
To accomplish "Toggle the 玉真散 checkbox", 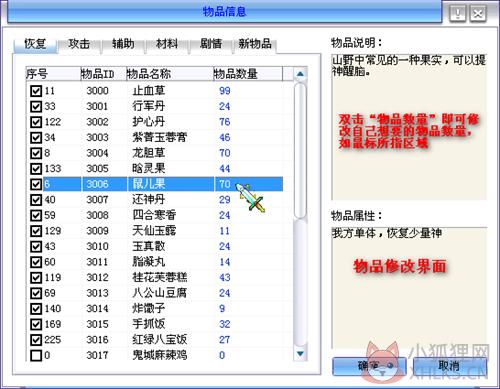I will [36, 246].
